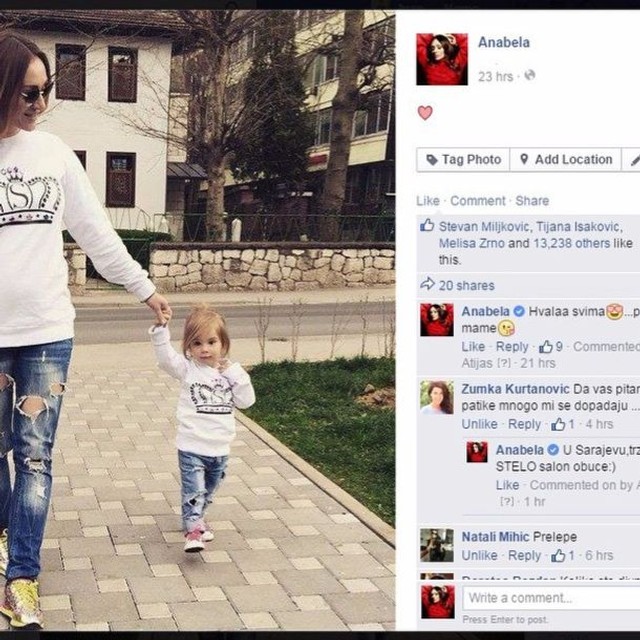Open the 20 shares list
The width and height of the screenshot is (640, 640).
[467, 285]
